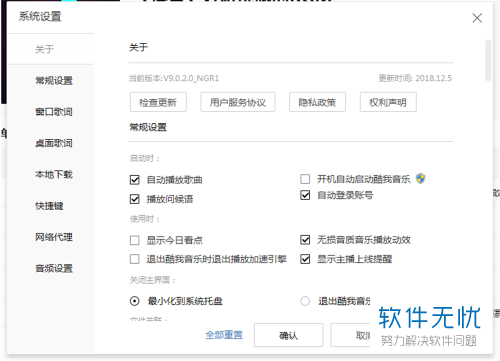Click the 更新时间: 2018.12.5 text
Screen dimensions: 500x361
coord(415,78)
